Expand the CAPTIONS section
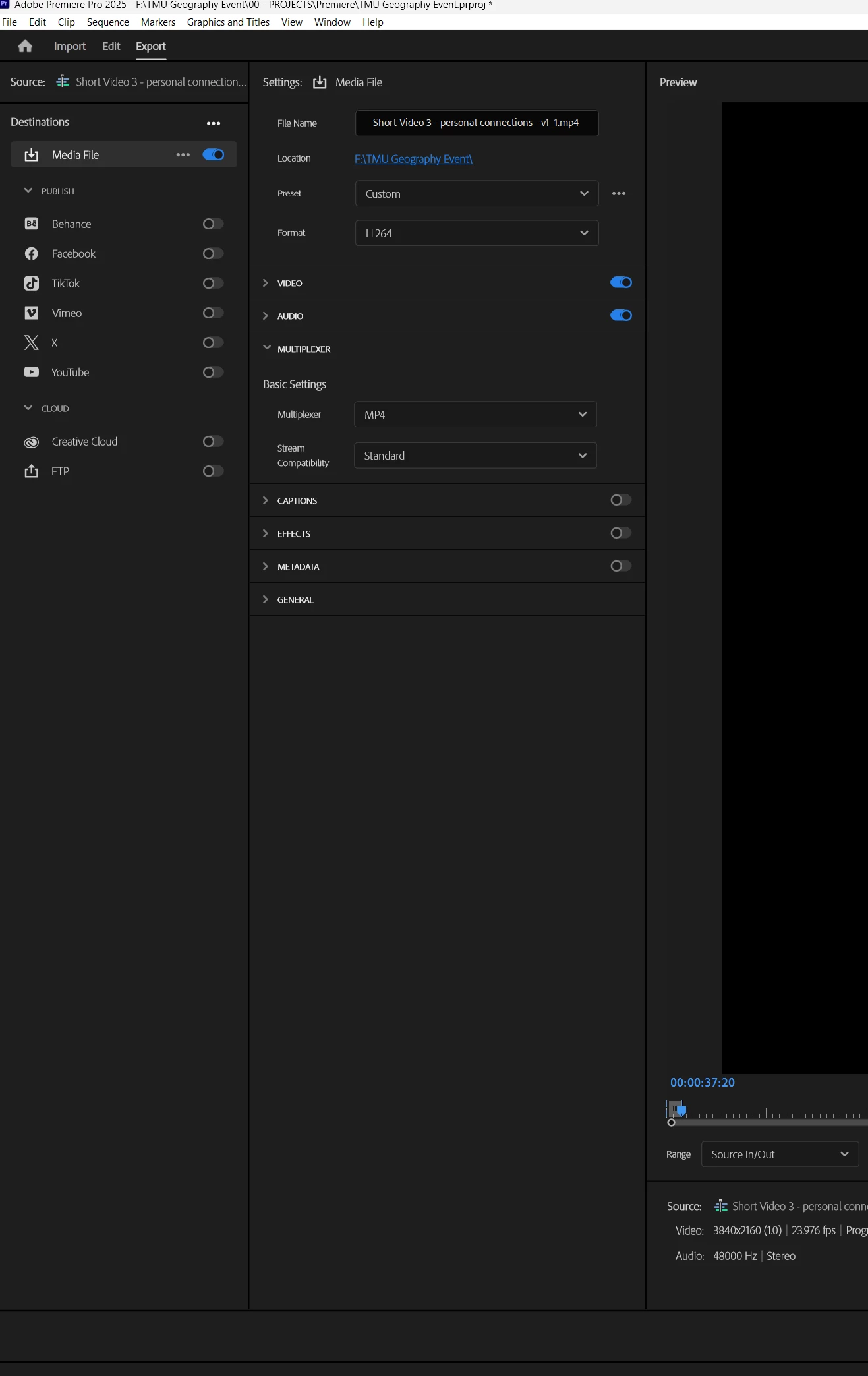Image resolution: width=868 pixels, height=1376 pixels. coord(266,500)
